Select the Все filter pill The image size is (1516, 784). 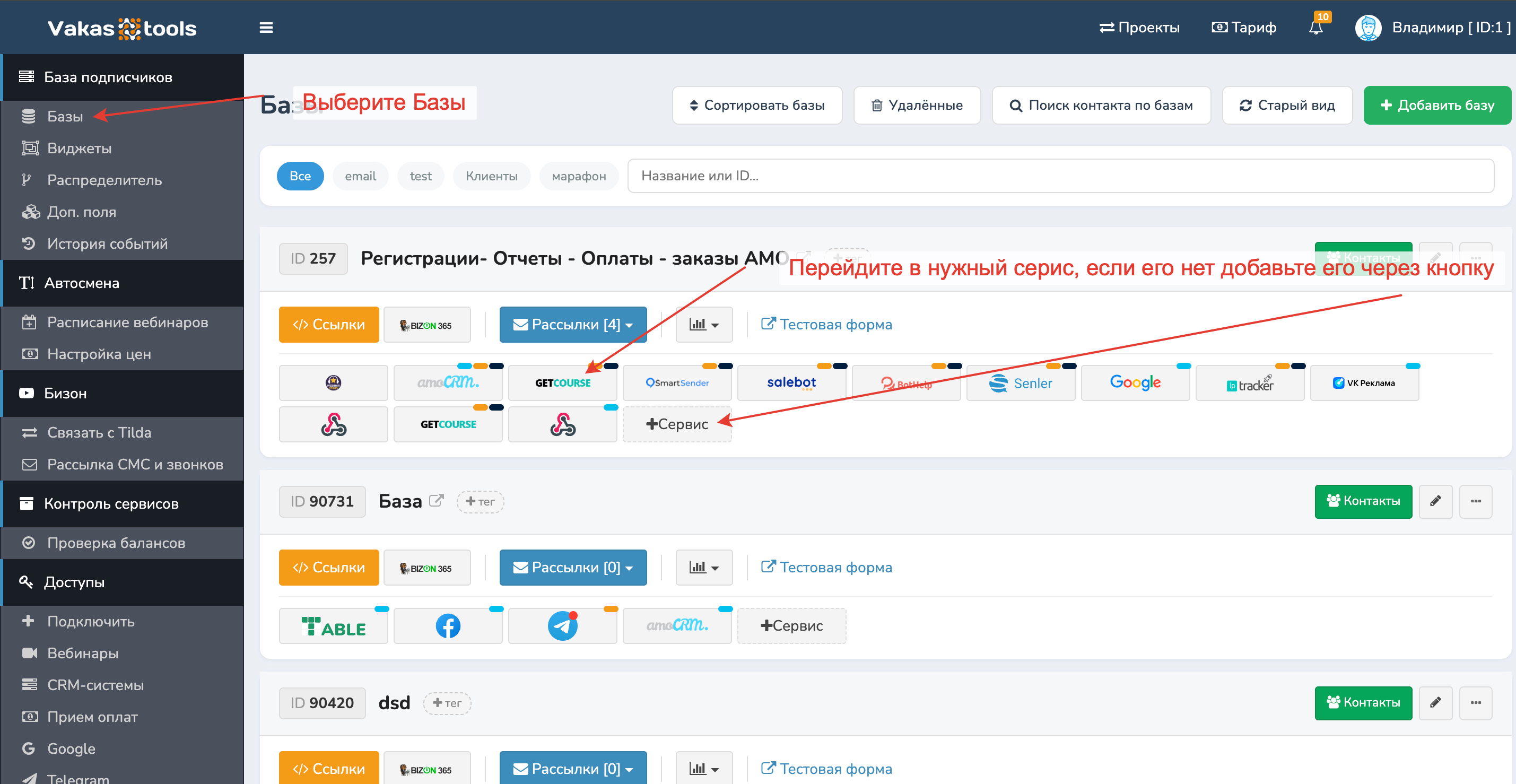[x=300, y=176]
